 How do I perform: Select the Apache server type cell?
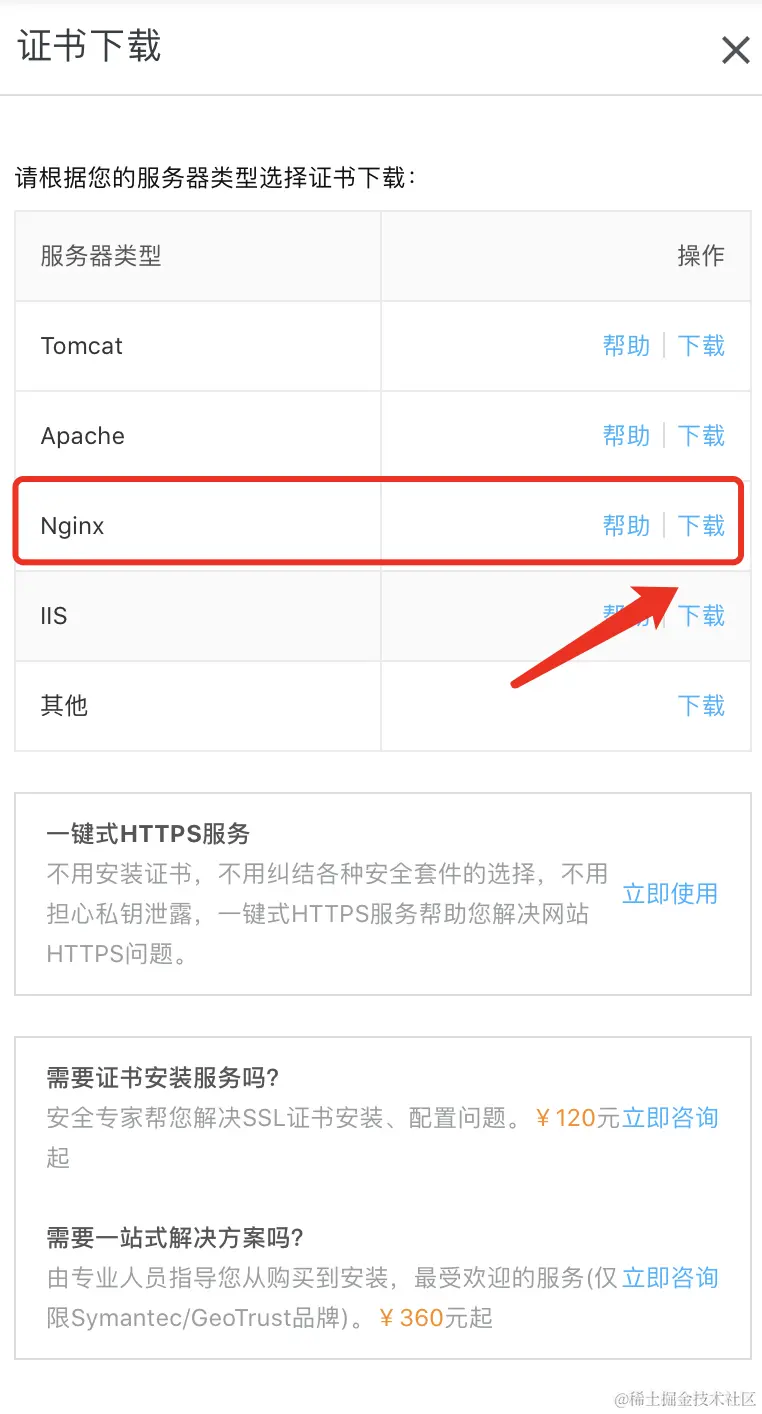click(198, 436)
